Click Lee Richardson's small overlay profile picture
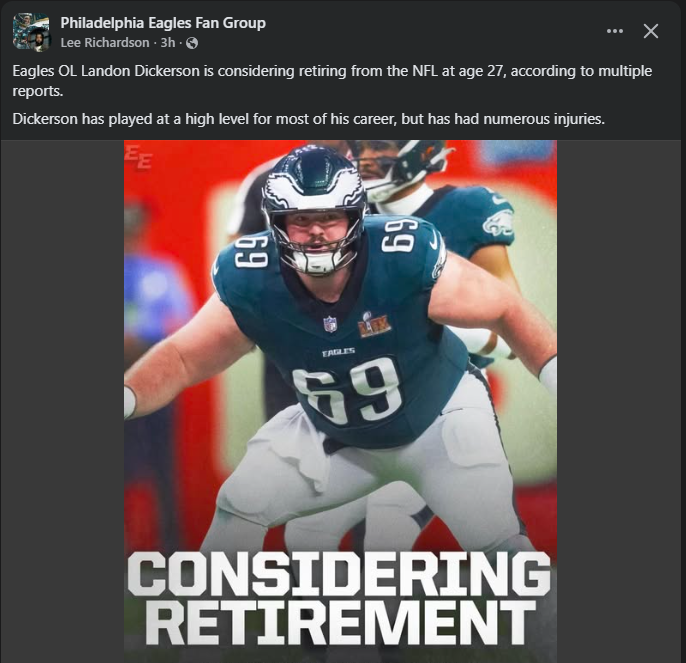Image resolution: width=686 pixels, height=663 pixels. click(39, 41)
